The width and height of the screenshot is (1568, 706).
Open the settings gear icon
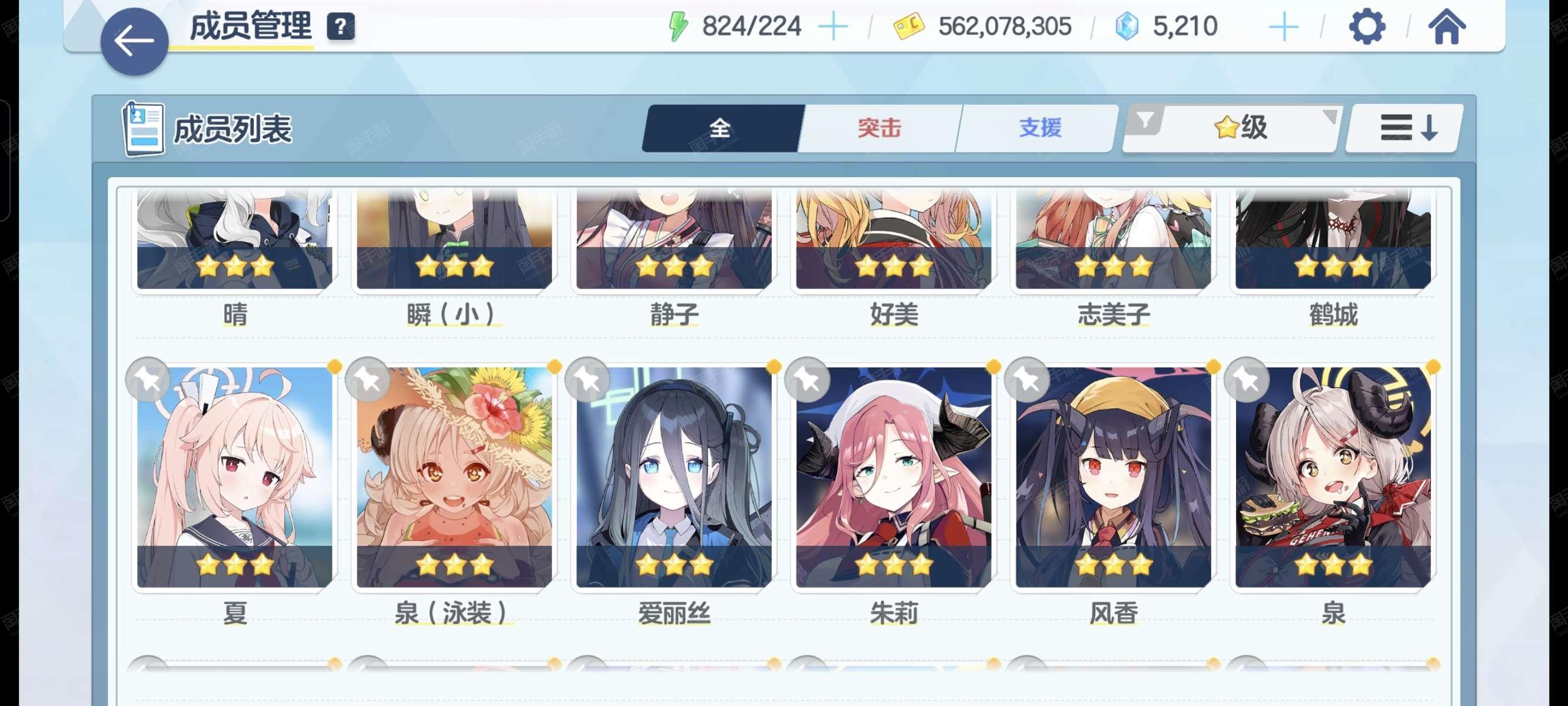tap(1367, 27)
